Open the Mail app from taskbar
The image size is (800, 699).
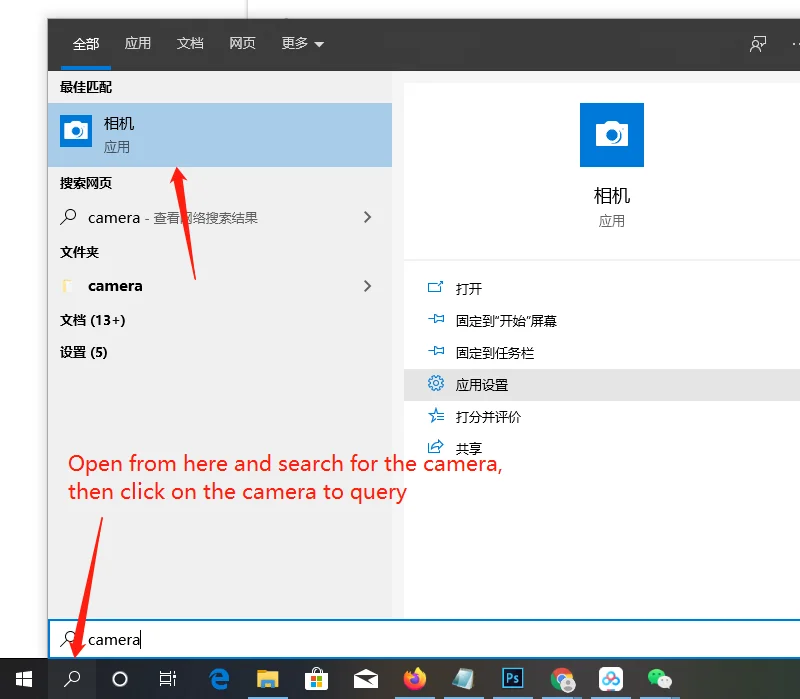365,679
